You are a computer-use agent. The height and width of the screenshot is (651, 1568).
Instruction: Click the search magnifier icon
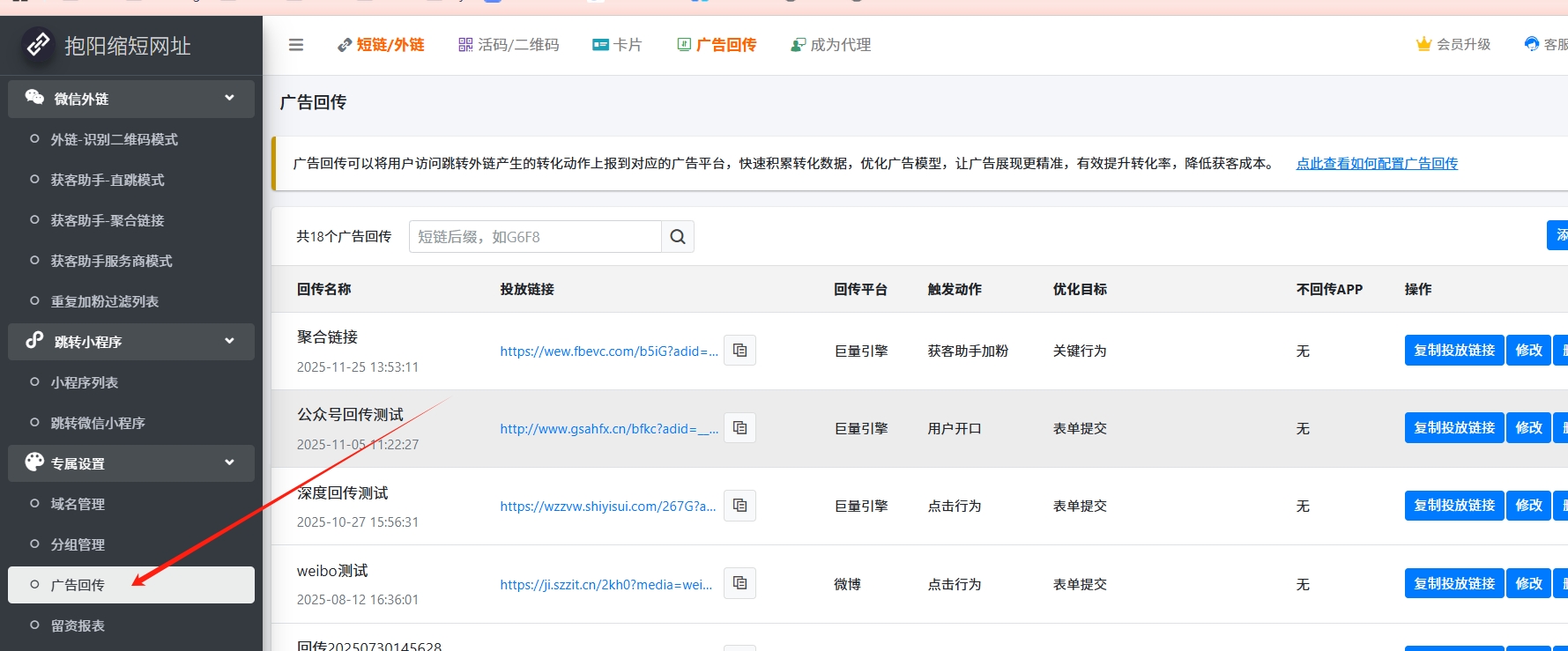[x=678, y=237]
